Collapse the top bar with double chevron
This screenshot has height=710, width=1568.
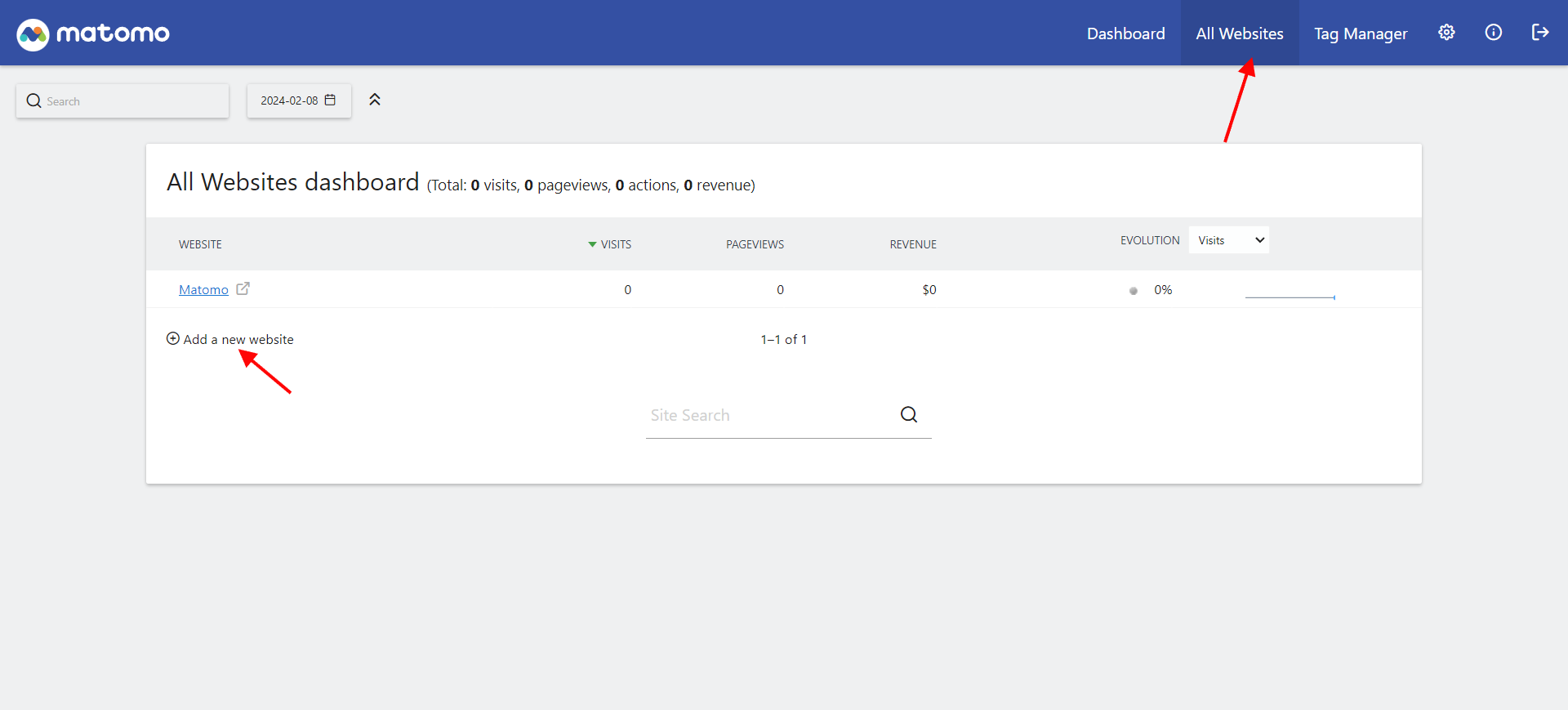375,100
